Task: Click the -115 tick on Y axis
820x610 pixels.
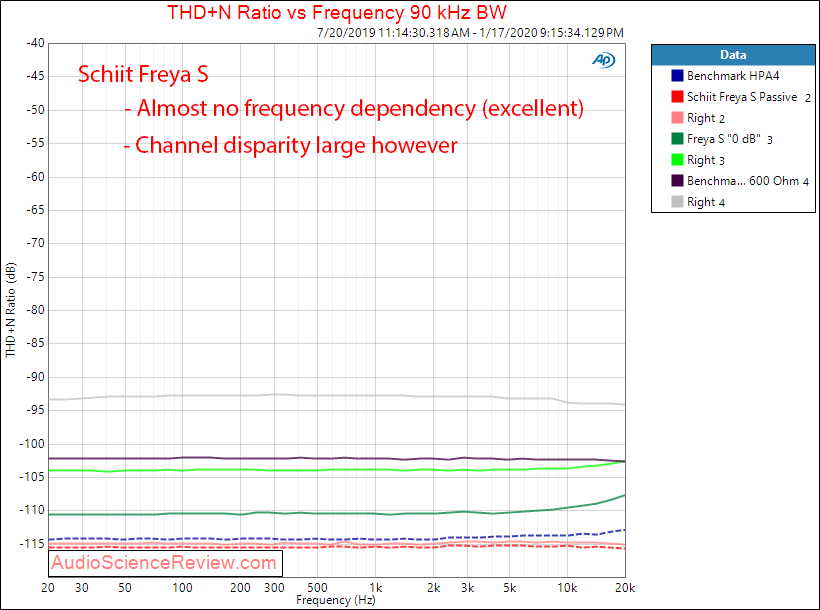Action: point(32,544)
